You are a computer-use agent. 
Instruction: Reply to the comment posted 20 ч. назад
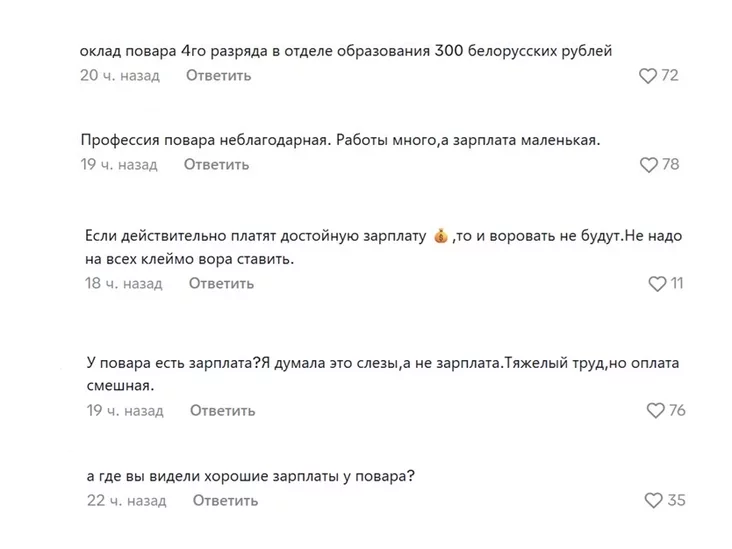pos(218,76)
